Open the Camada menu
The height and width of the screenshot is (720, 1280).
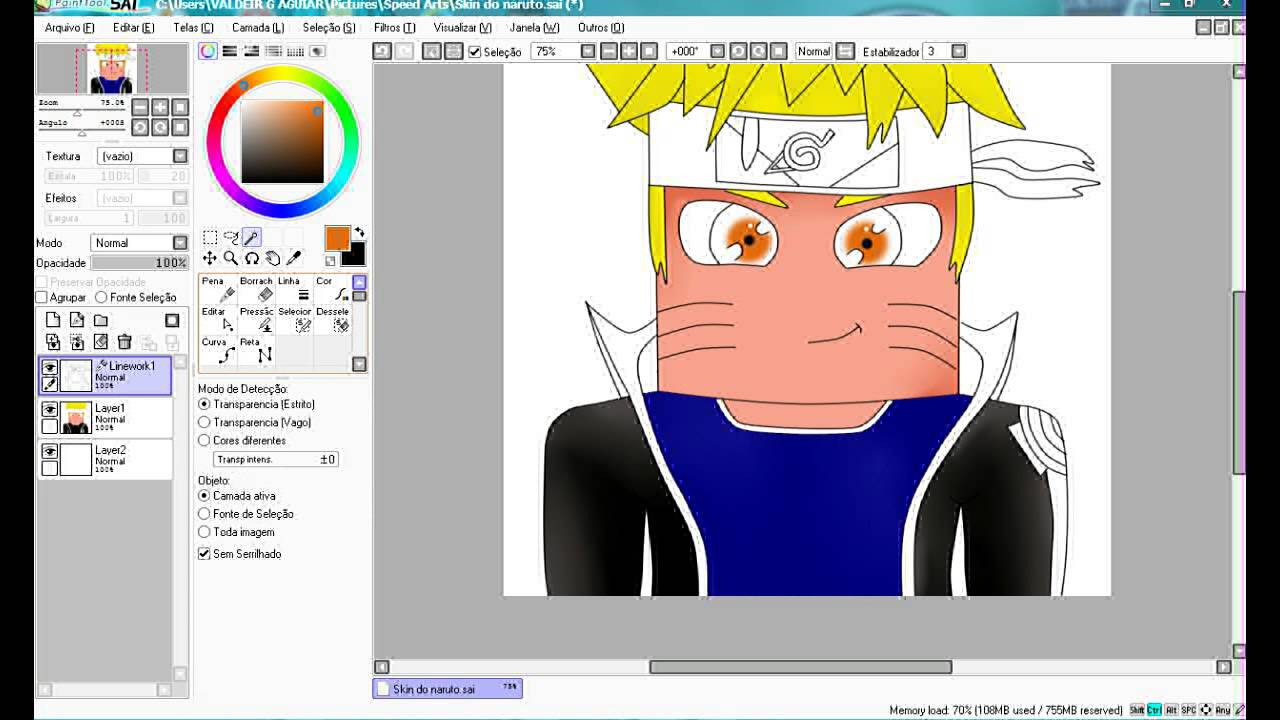(x=258, y=28)
